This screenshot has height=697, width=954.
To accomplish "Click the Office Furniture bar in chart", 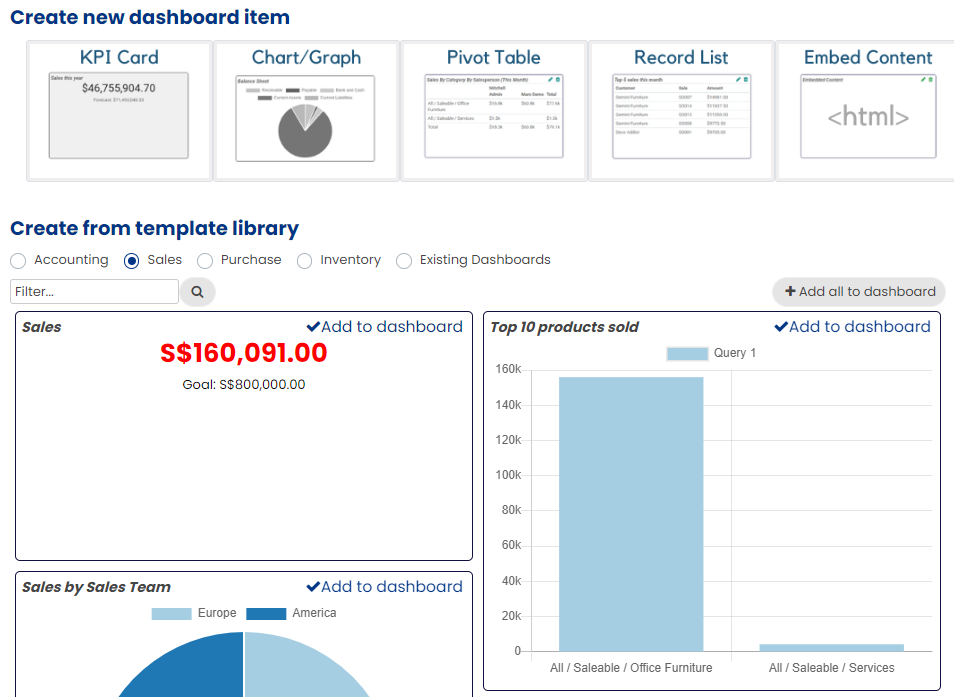I will pos(631,514).
